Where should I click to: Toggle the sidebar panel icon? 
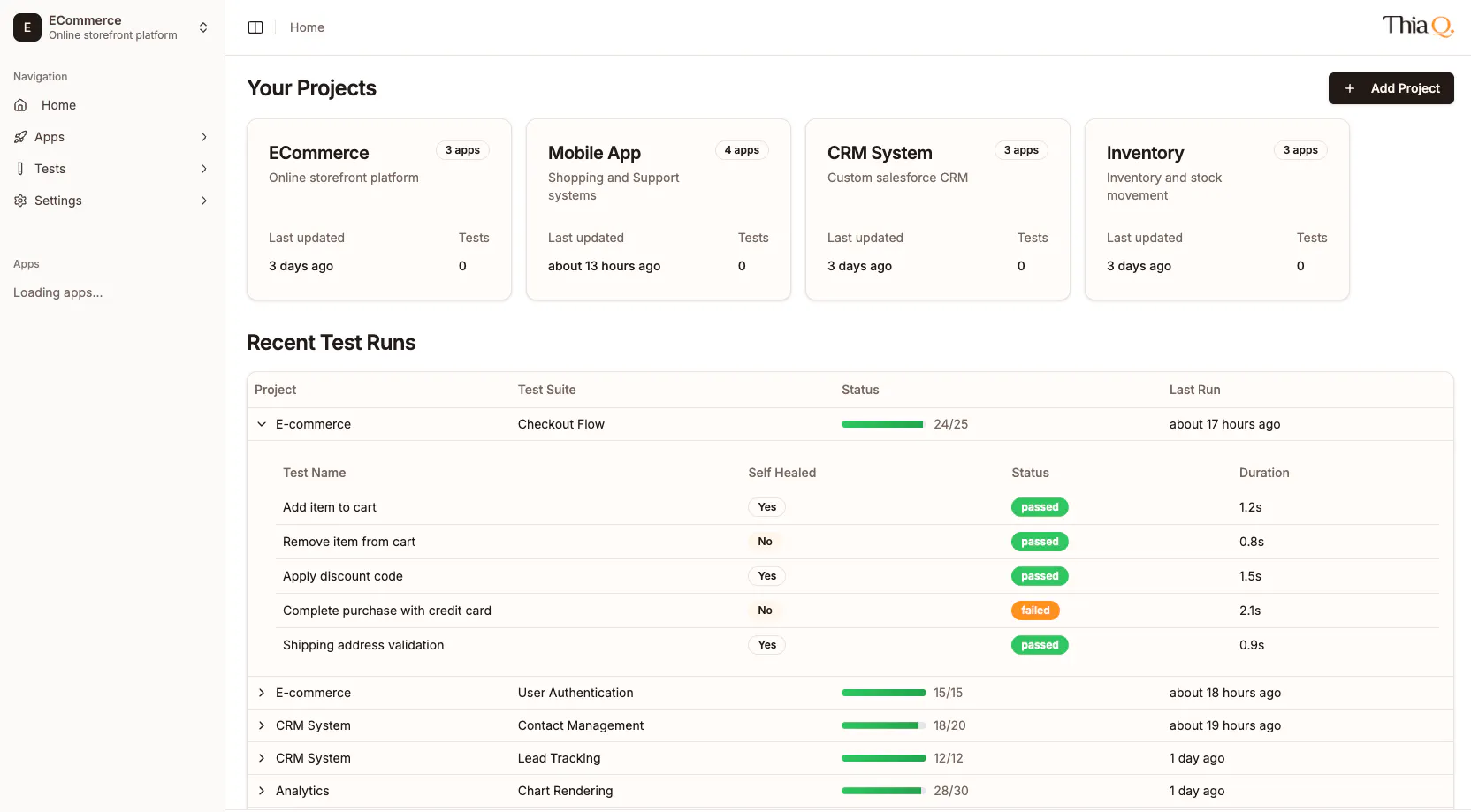pos(255,27)
